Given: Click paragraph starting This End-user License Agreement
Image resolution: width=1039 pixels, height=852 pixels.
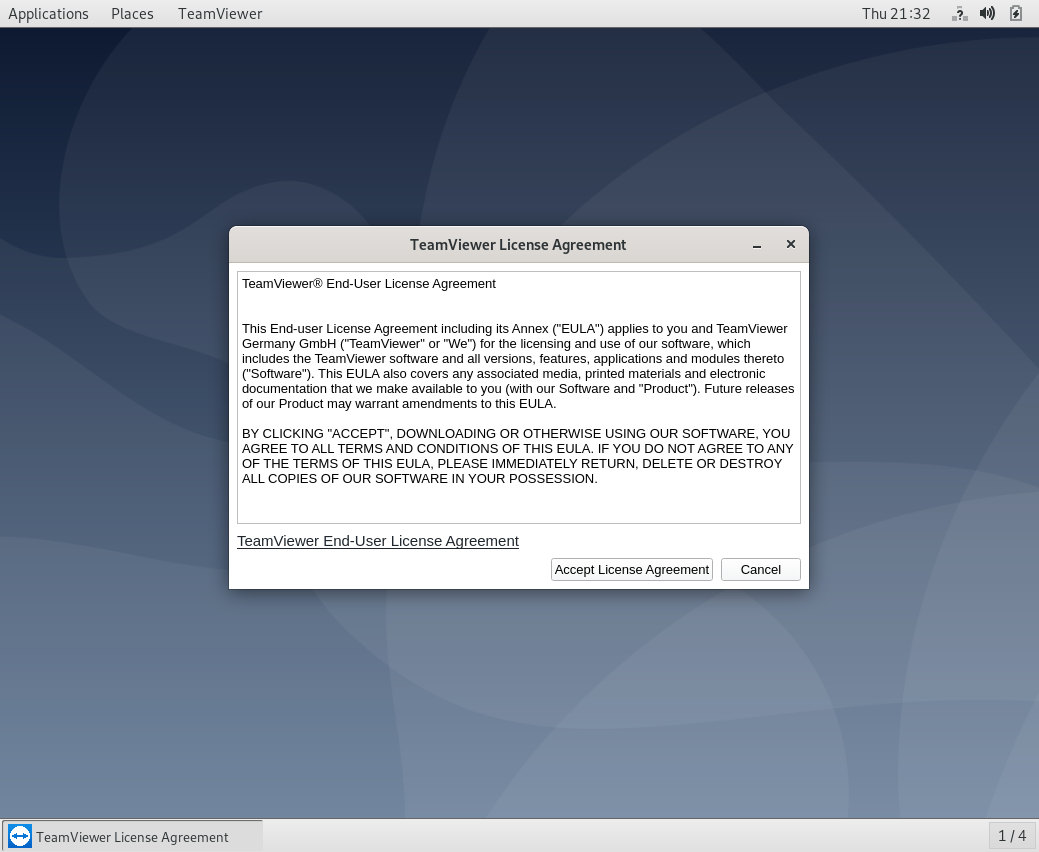Looking at the screenshot, I should [x=518, y=366].
